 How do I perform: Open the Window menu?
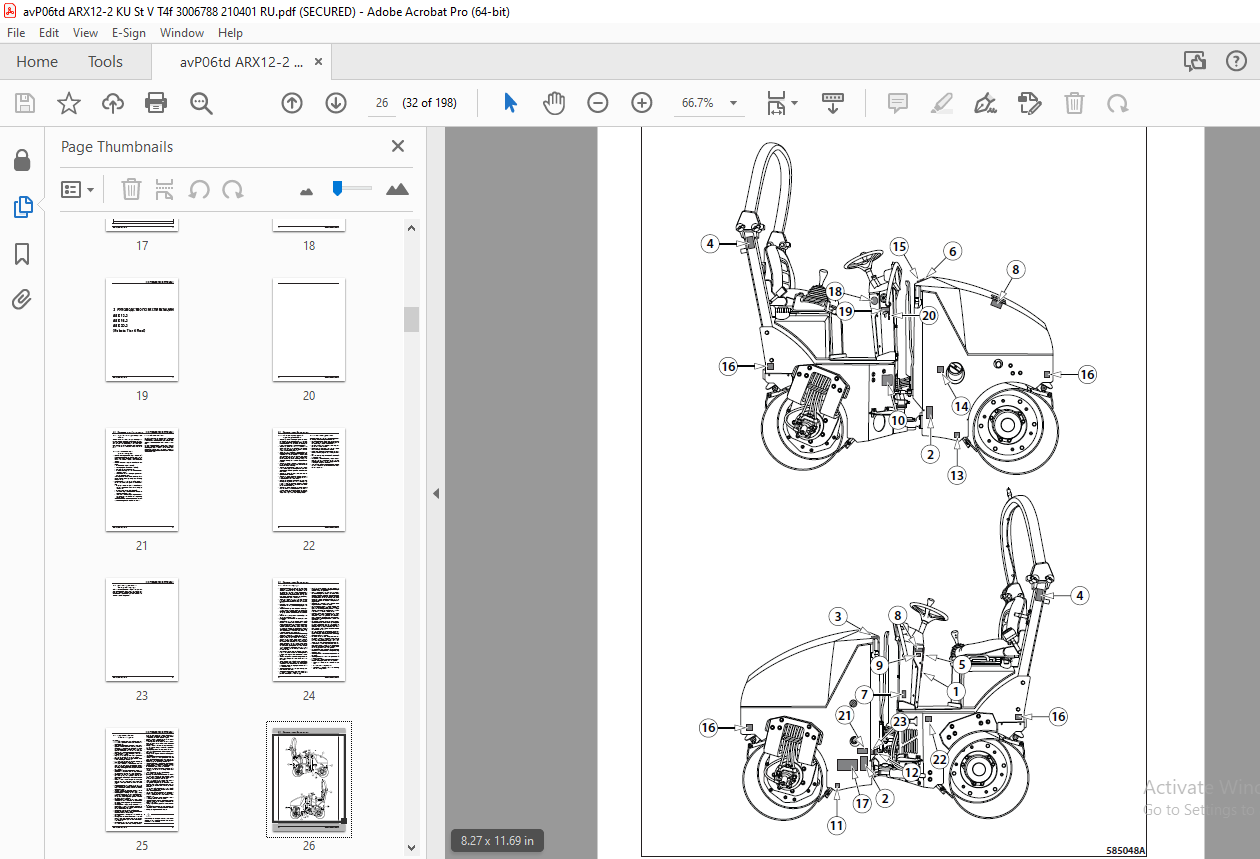(182, 32)
